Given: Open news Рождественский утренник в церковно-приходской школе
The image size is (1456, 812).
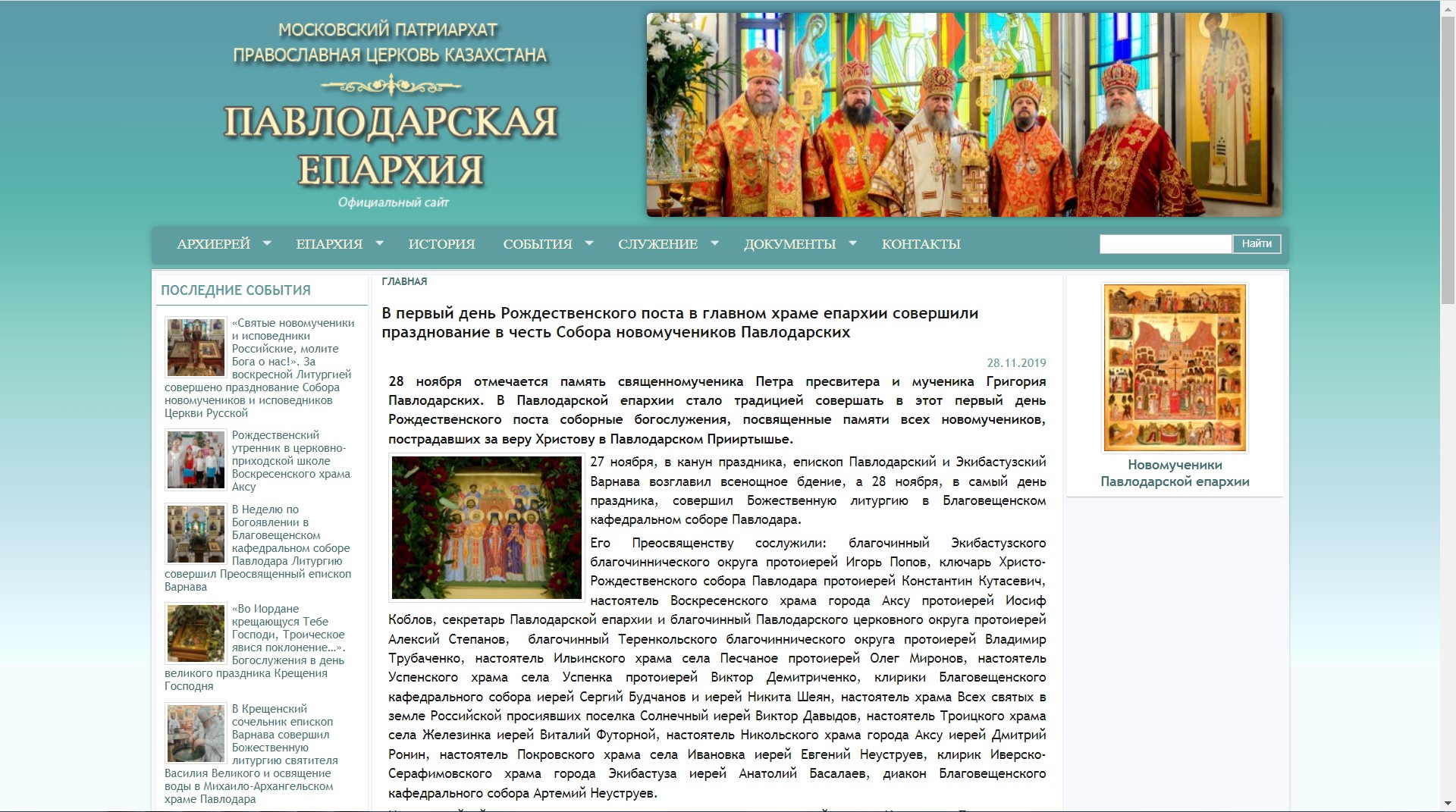Looking at the screenshot, I should pos(291,461).
